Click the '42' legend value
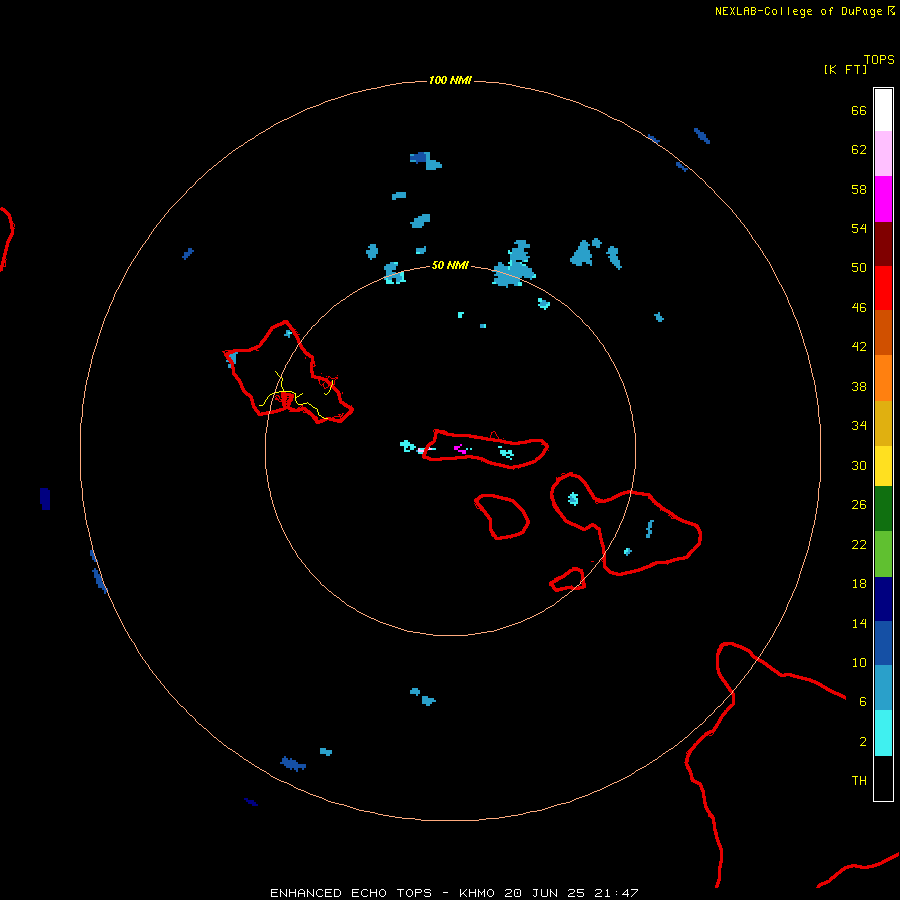900x900 pixels. (x=859, y=346)
